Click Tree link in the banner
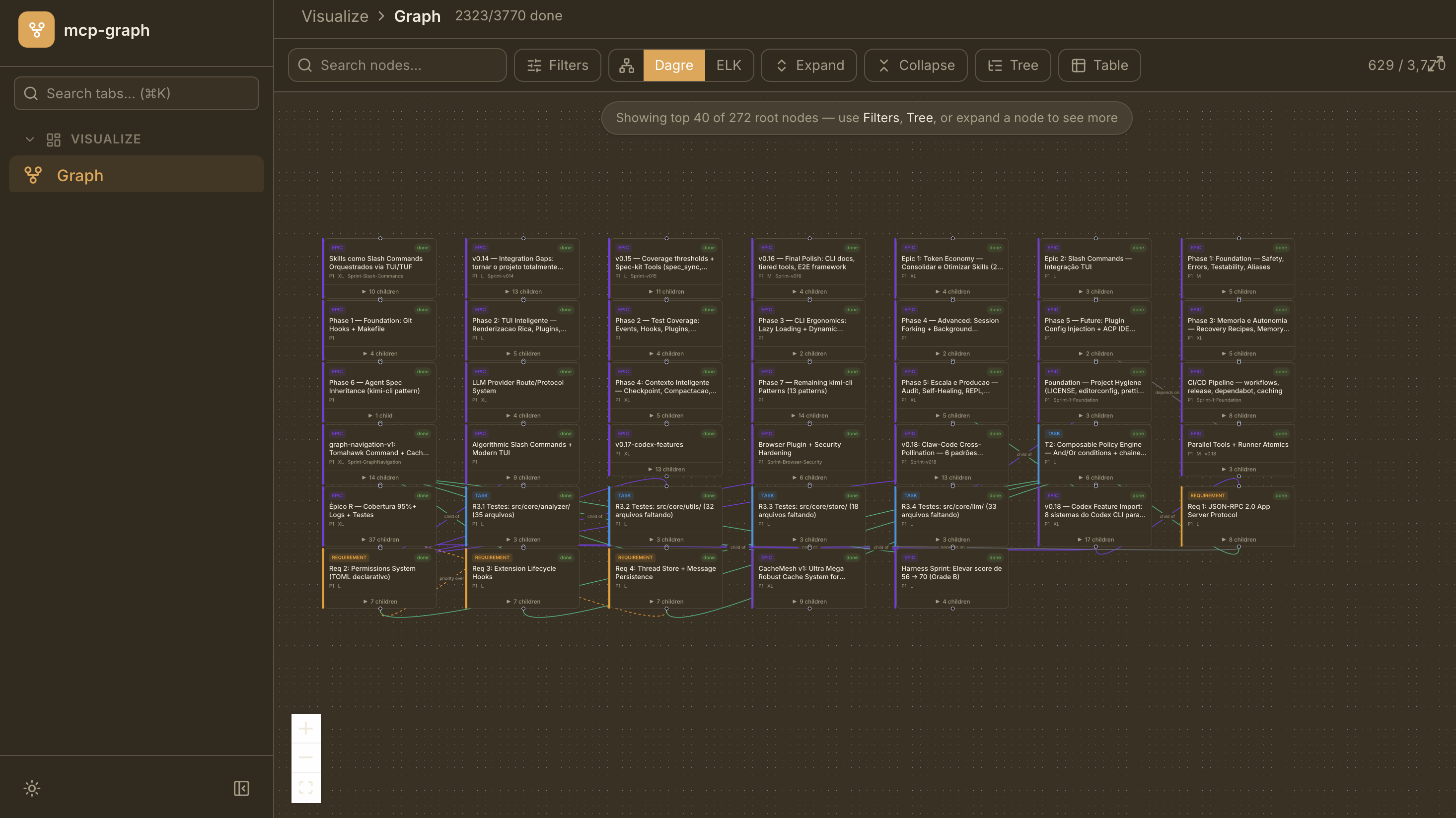The height and width of the screenshot is (818, 1456). tap(920, 118)
